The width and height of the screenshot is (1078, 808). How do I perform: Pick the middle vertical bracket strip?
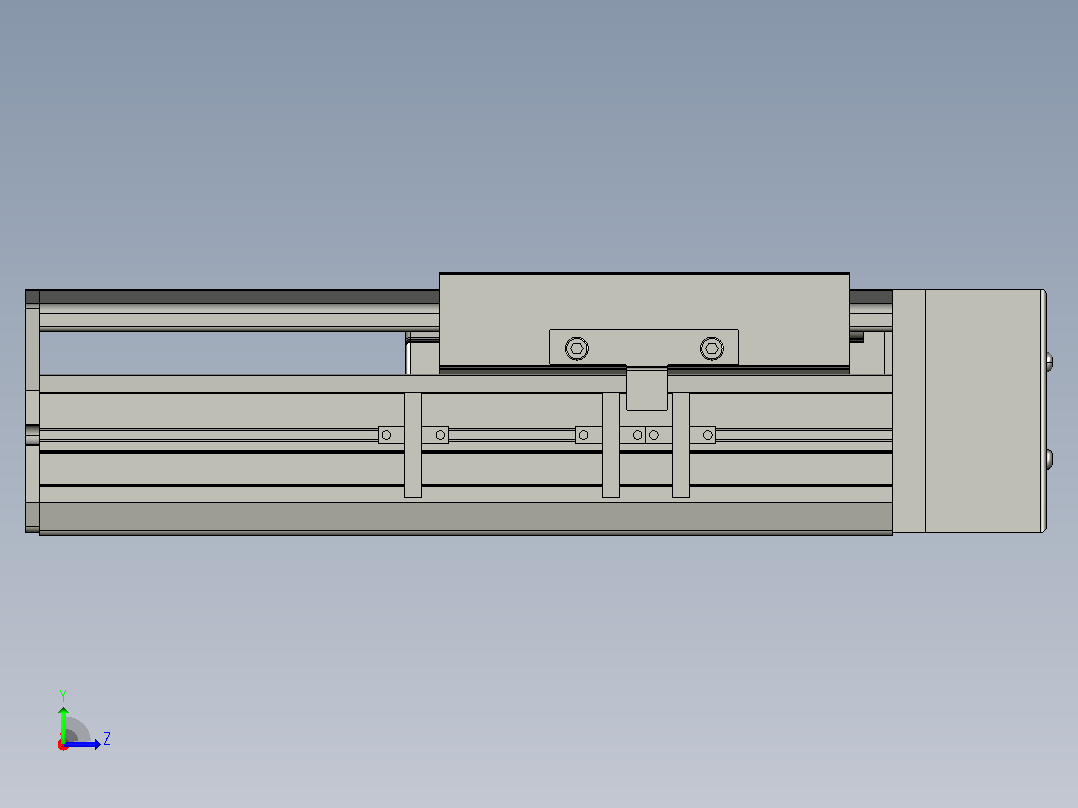click(610, 445)
